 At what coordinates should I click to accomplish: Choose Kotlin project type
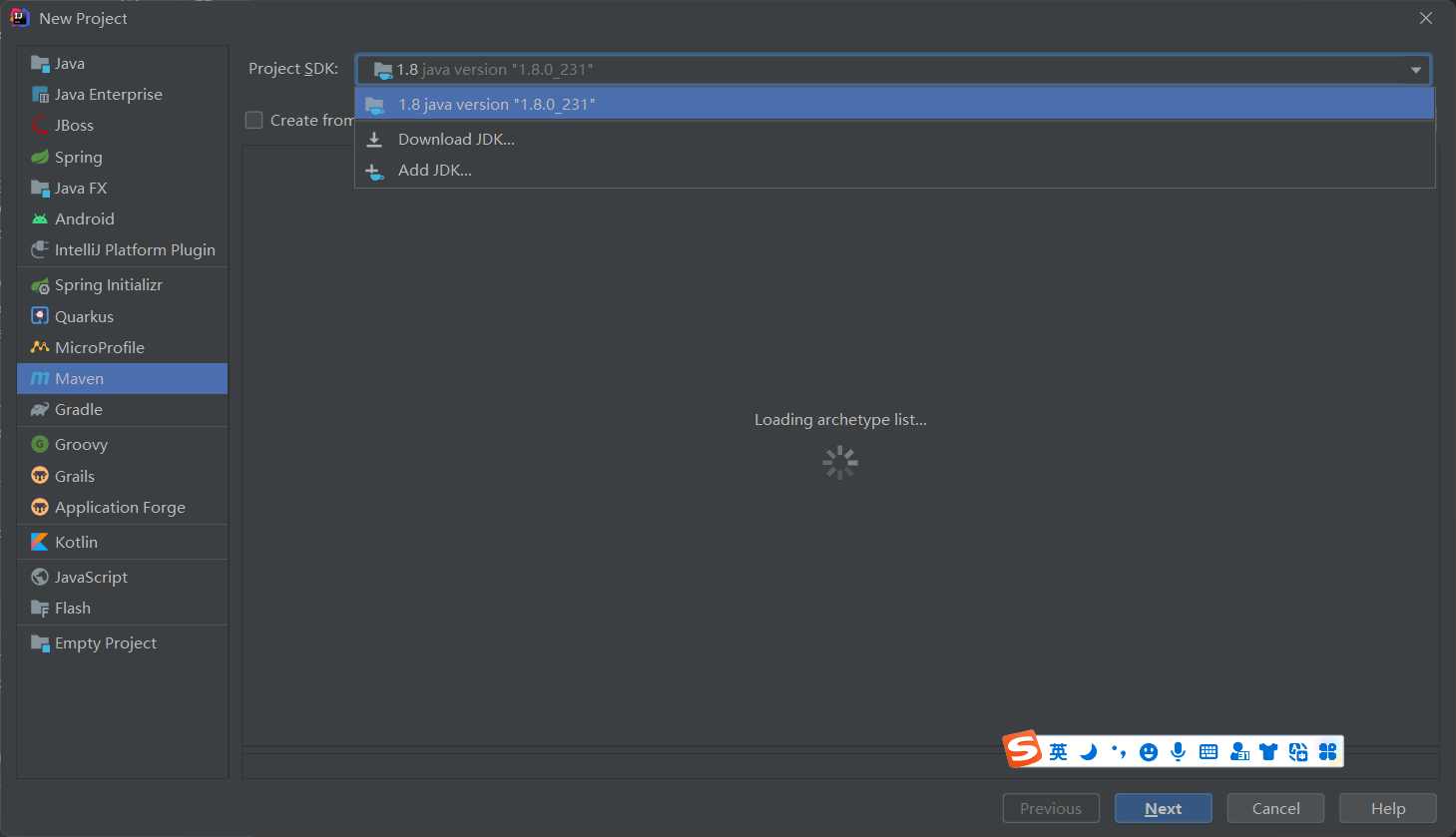pyautogui.click(x=122, y=542)
